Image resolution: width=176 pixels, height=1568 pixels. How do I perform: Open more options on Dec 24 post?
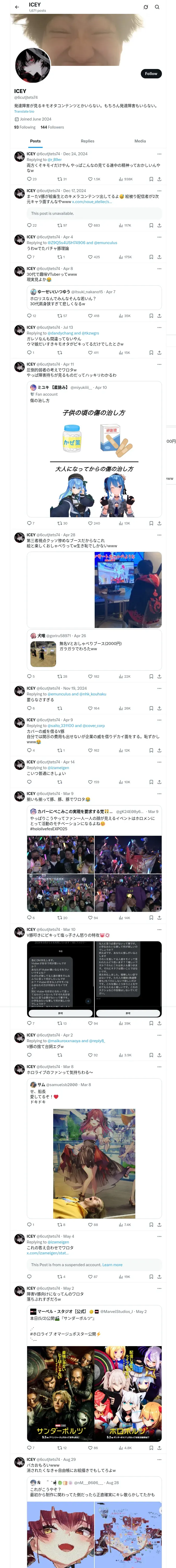point(159,154)
